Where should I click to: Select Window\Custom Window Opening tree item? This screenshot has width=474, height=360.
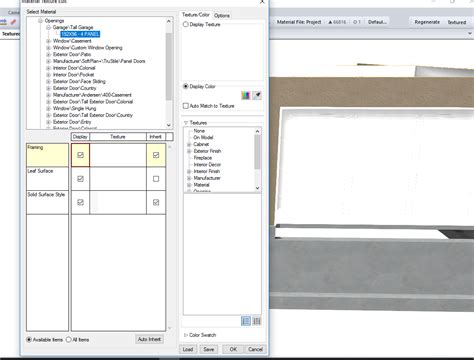click(88, 48)
